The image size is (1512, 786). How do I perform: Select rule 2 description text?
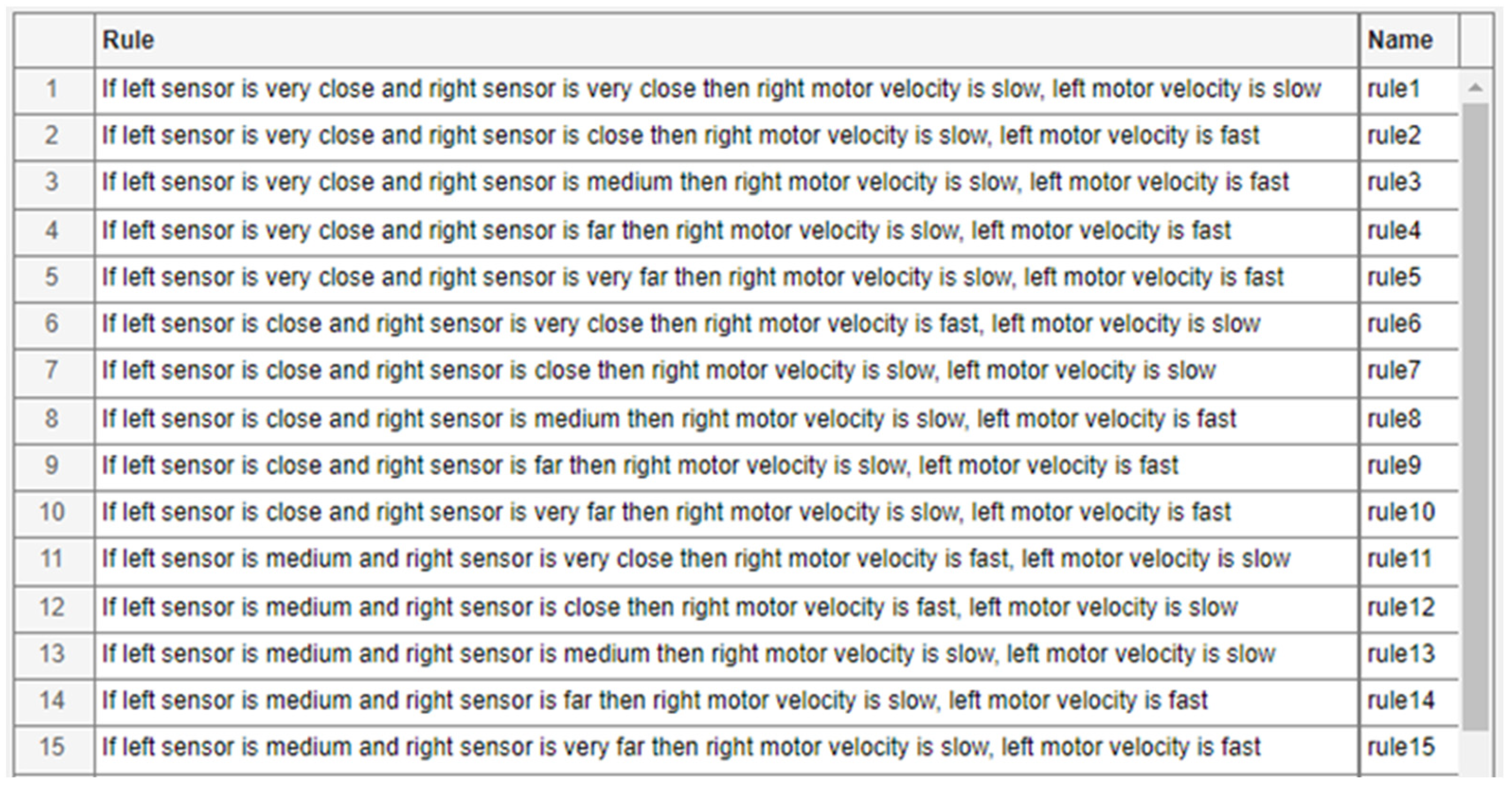click(681, 136)
